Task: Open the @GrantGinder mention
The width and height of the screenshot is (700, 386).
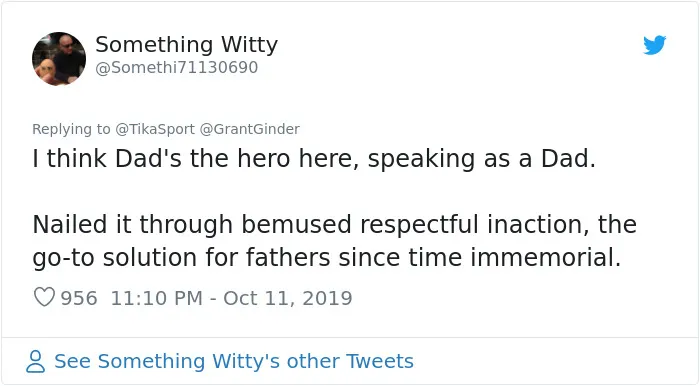Action: point(250,129)
